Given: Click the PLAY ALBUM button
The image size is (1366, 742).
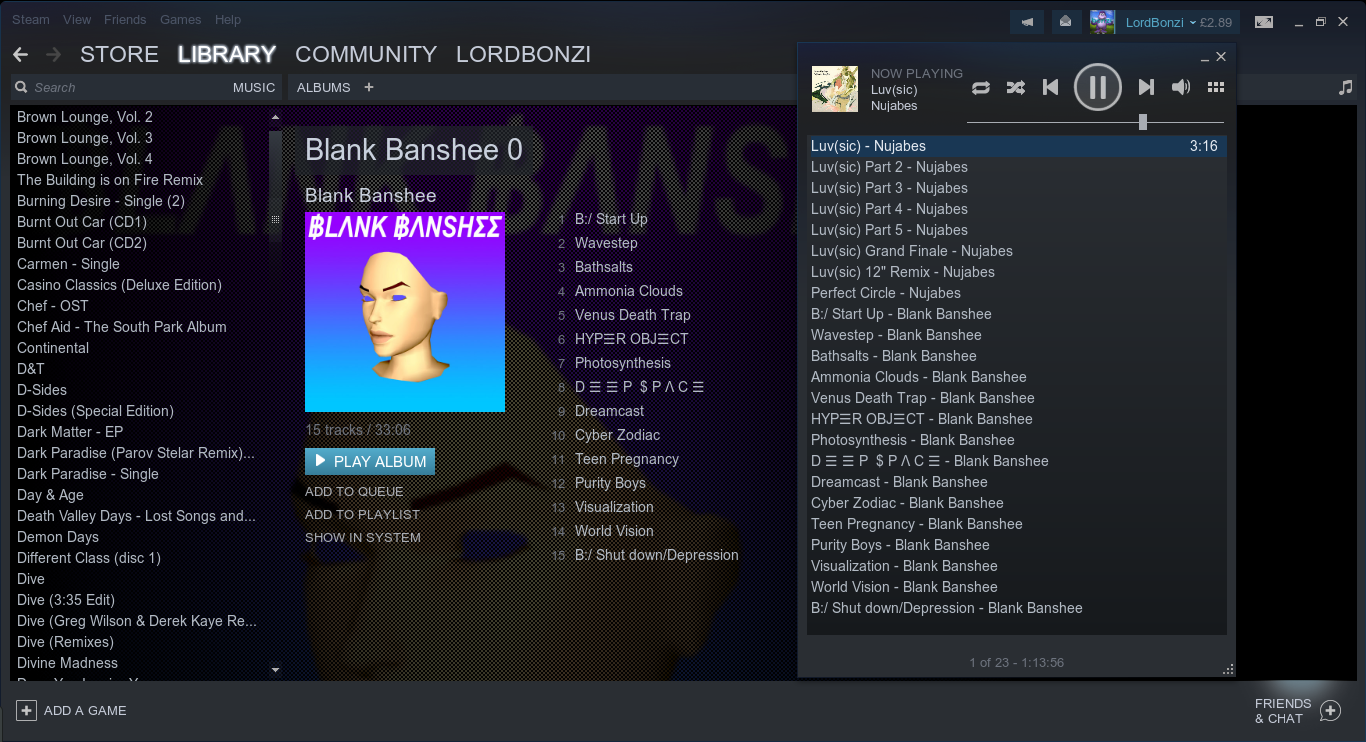Looking at the screenshot, I should point(370,461).
